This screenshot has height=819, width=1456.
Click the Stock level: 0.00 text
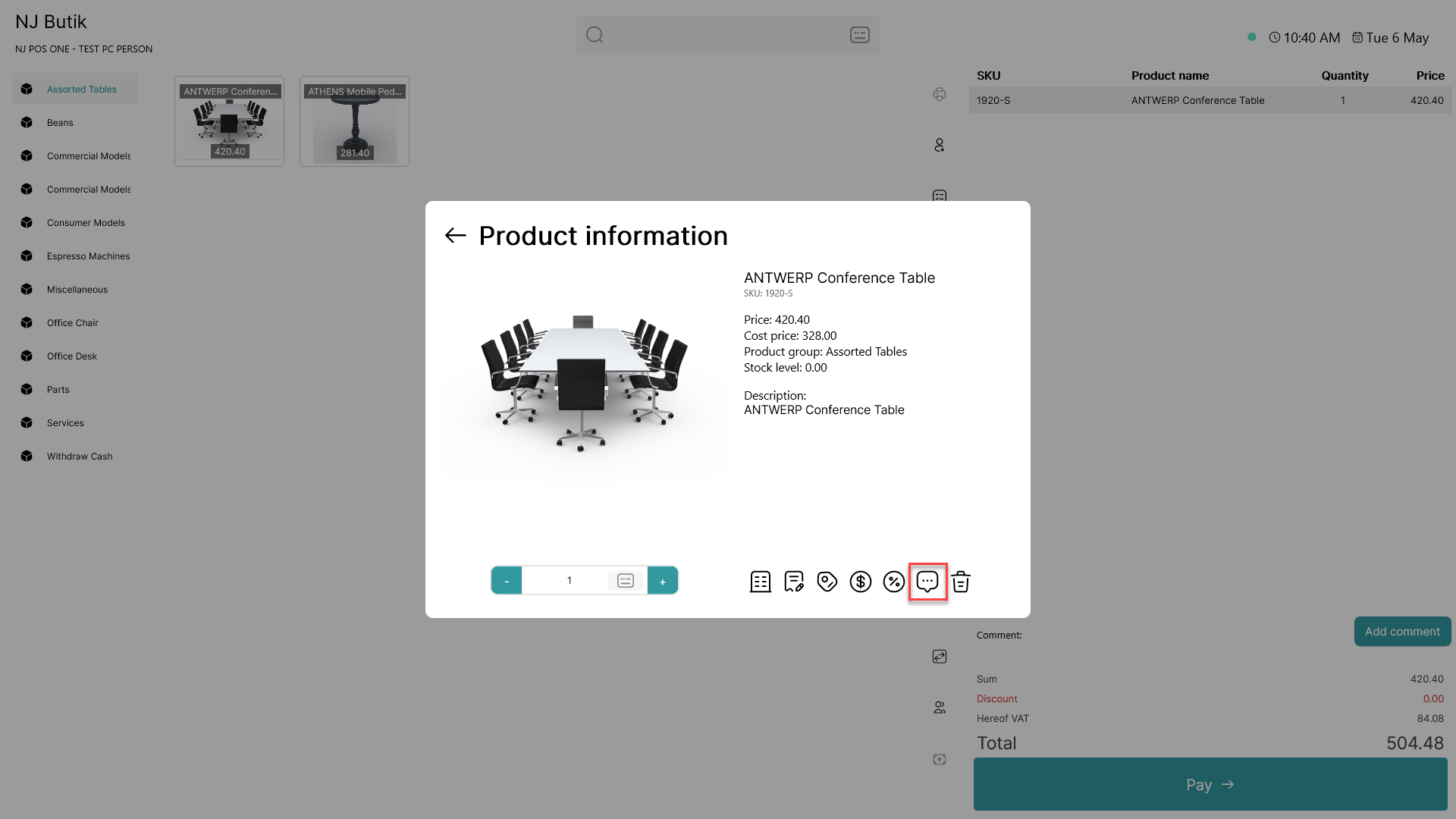click(786, 368)
